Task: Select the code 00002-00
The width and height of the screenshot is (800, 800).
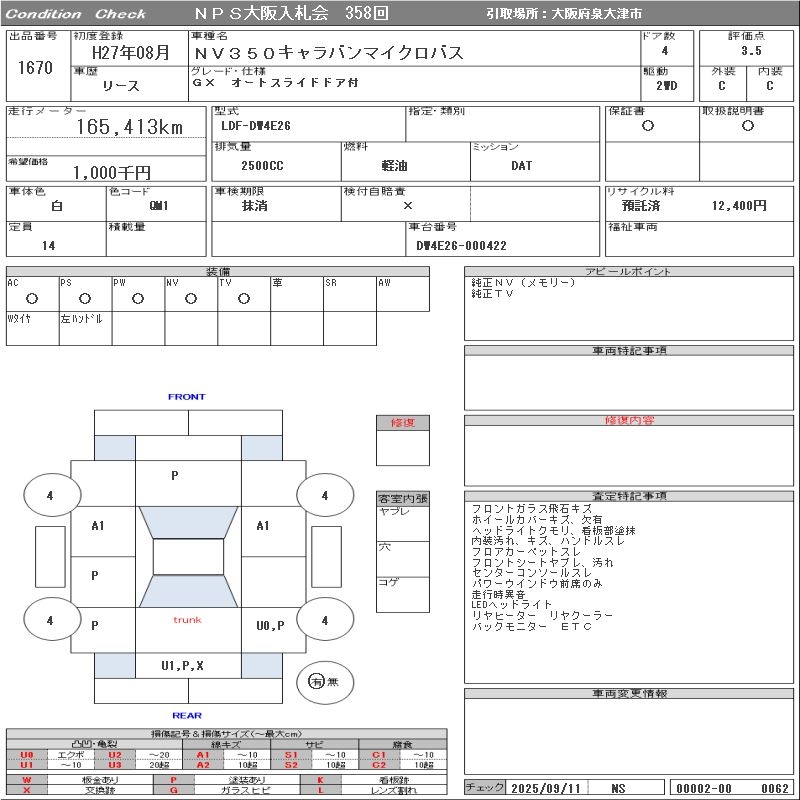Action: tap(704, 788)
